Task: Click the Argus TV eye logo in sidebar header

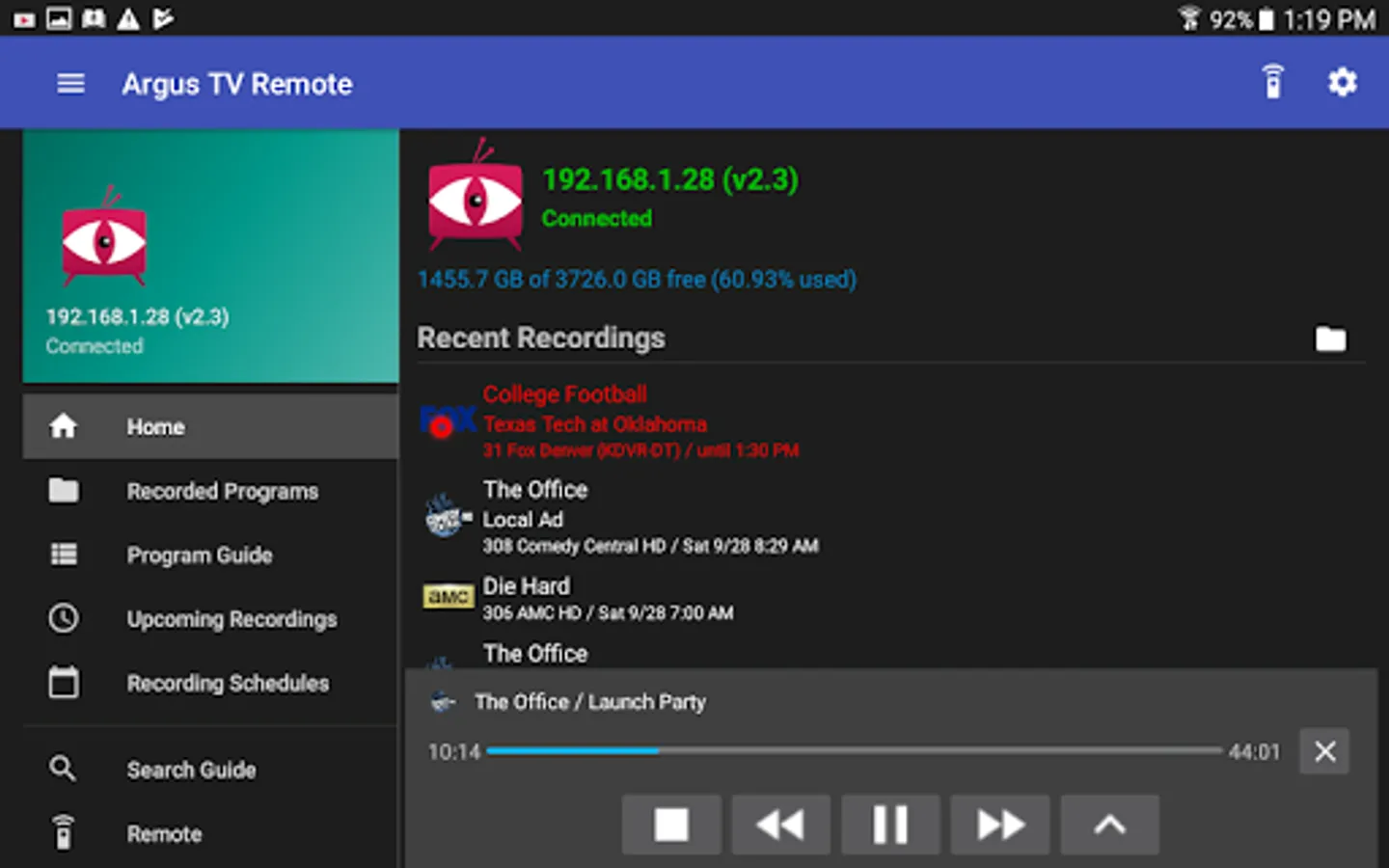Action: [x=104, y=237]
